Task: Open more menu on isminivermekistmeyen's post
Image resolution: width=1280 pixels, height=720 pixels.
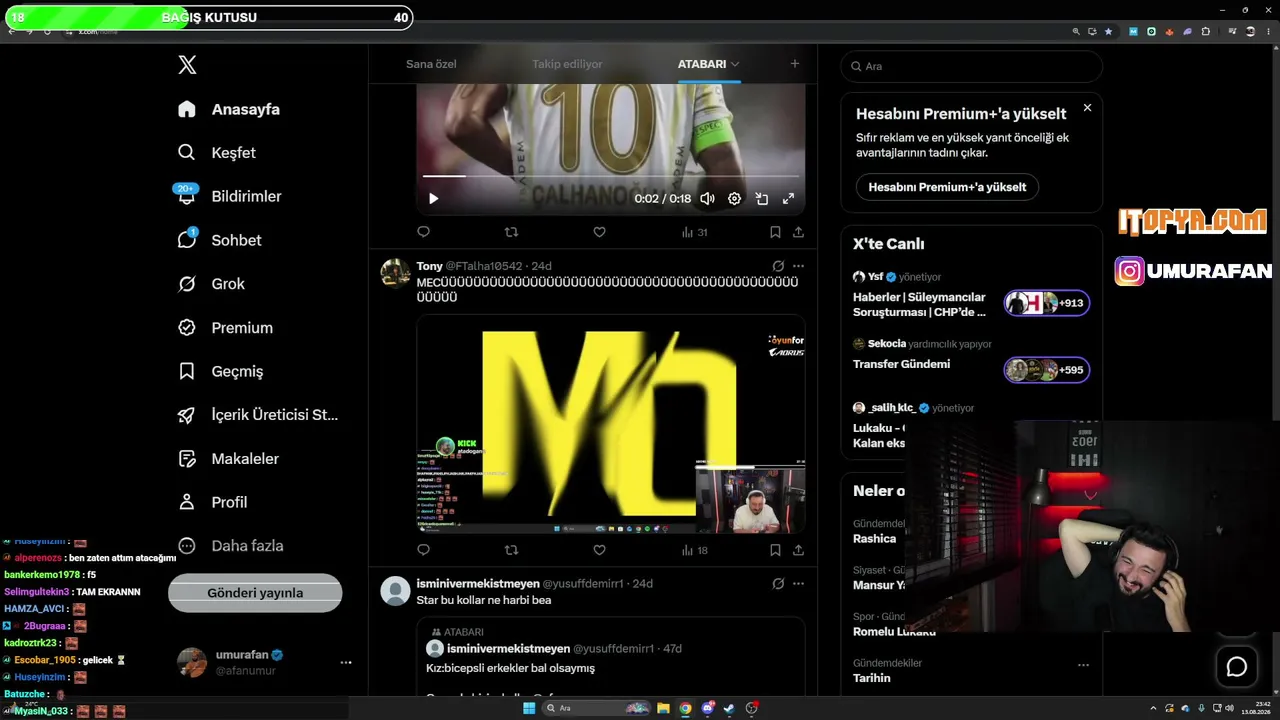Action: [798, 583]
